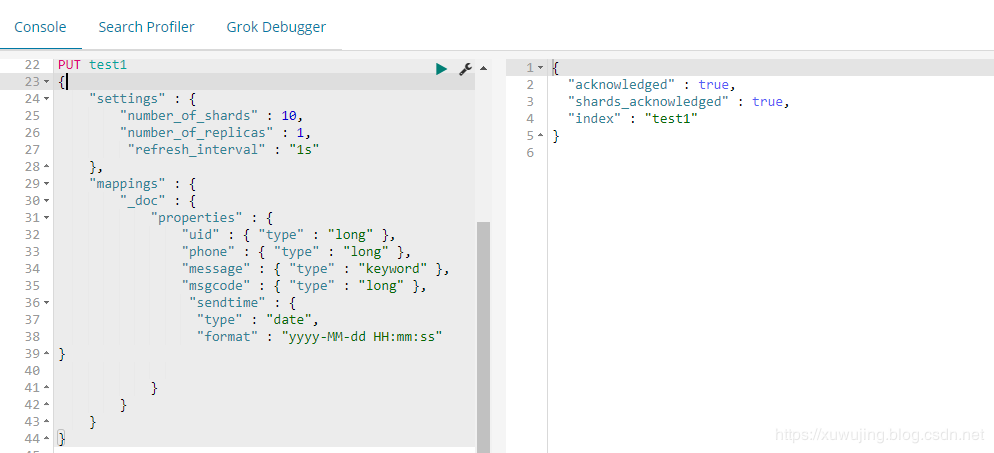The height and width of the screenshot is (453, 994).
Task: Open the wrench options menu
Action: tap(465, 69)
